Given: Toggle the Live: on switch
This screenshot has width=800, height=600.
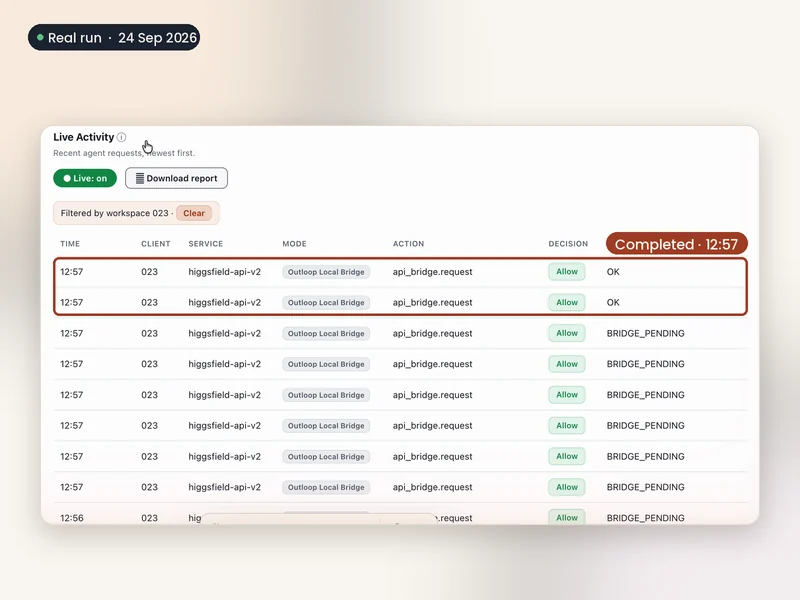Looking at the screenshot, I should [85, 178].
